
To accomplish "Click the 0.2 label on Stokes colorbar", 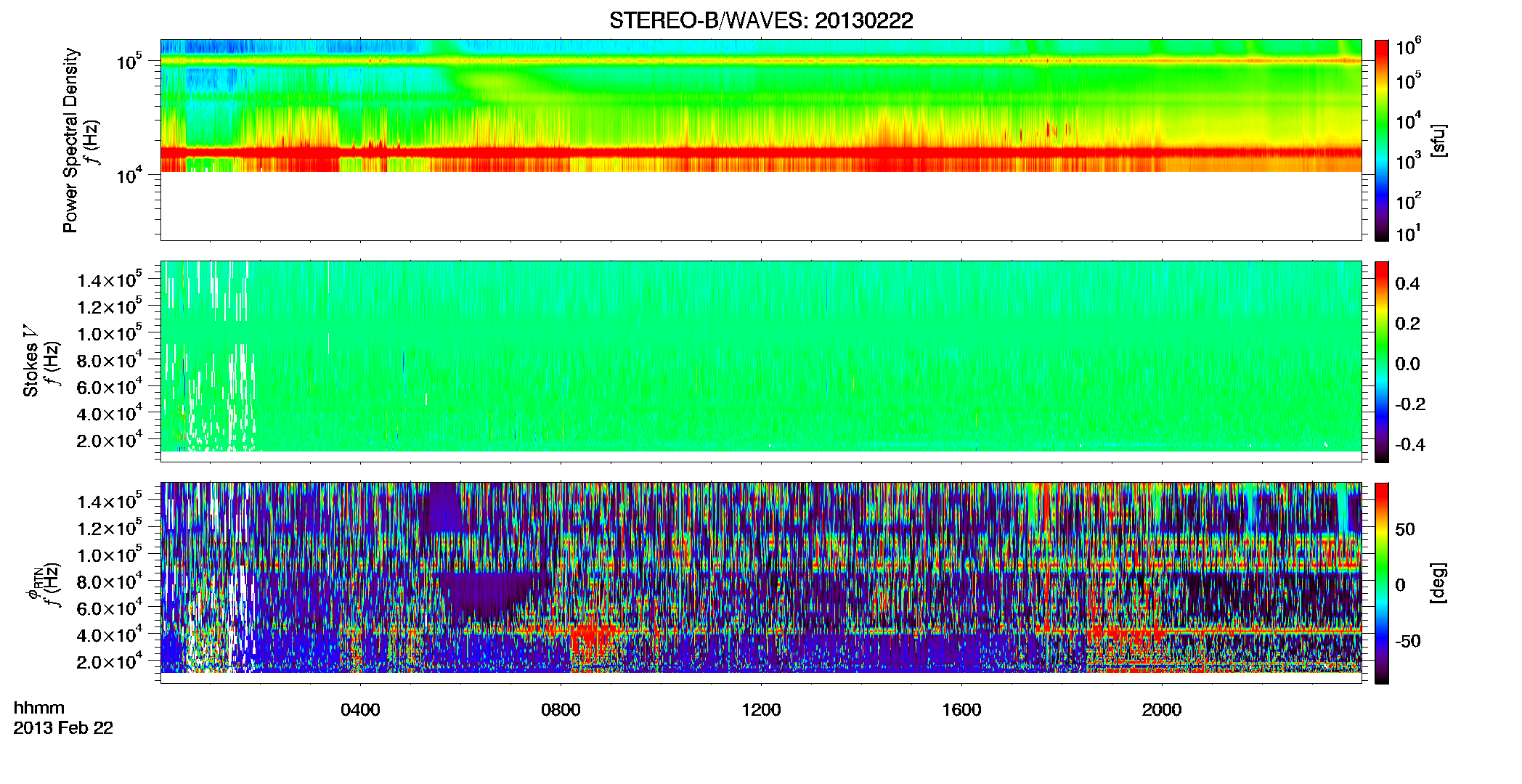I will (1407, 324).
